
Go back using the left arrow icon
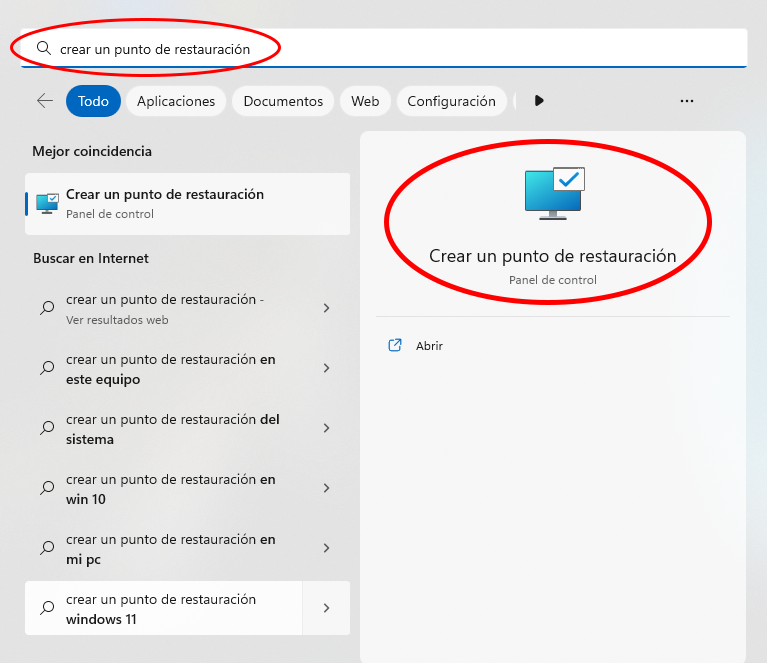(44, 101)
